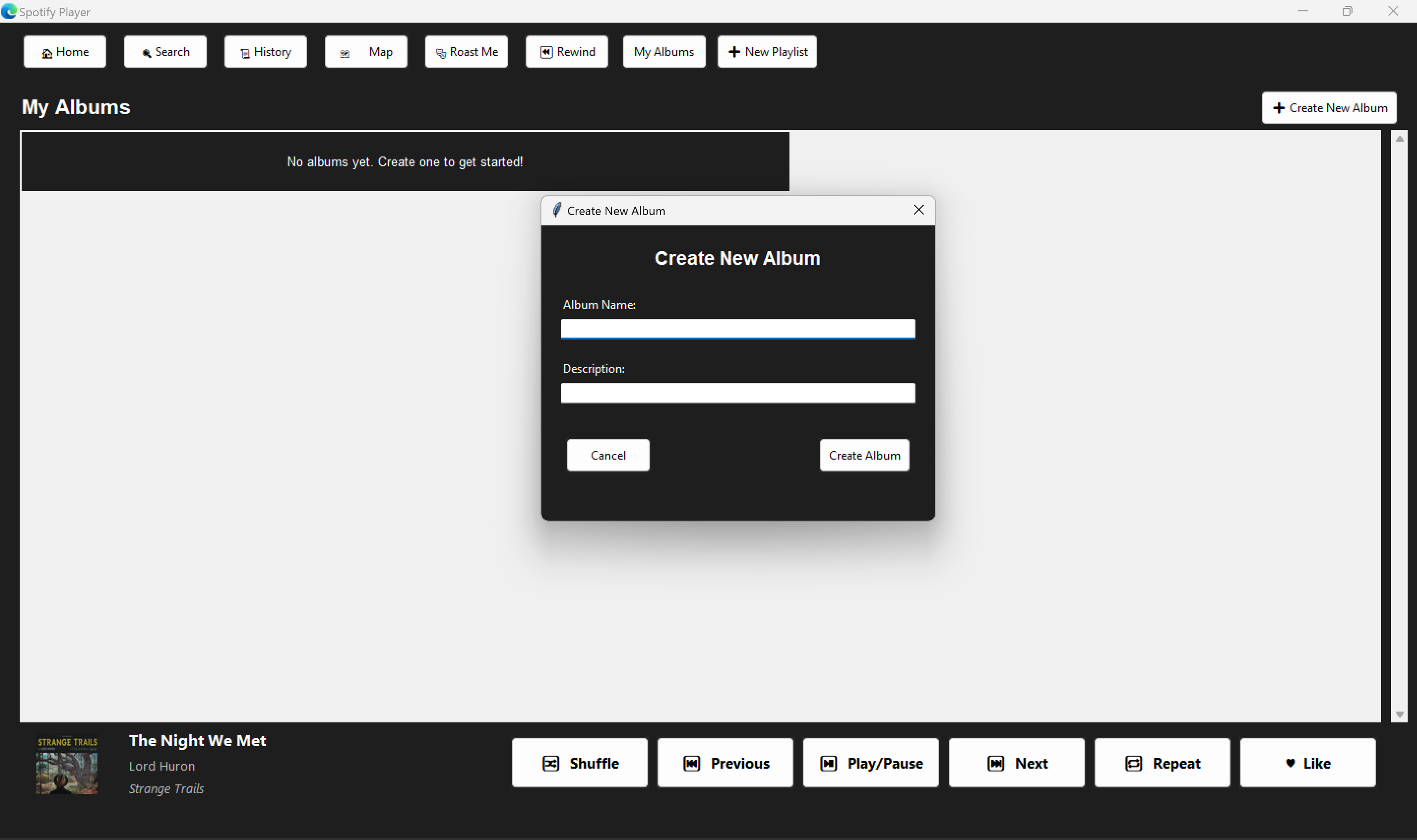
Task: Click into the Description text field
Action: 737,393
